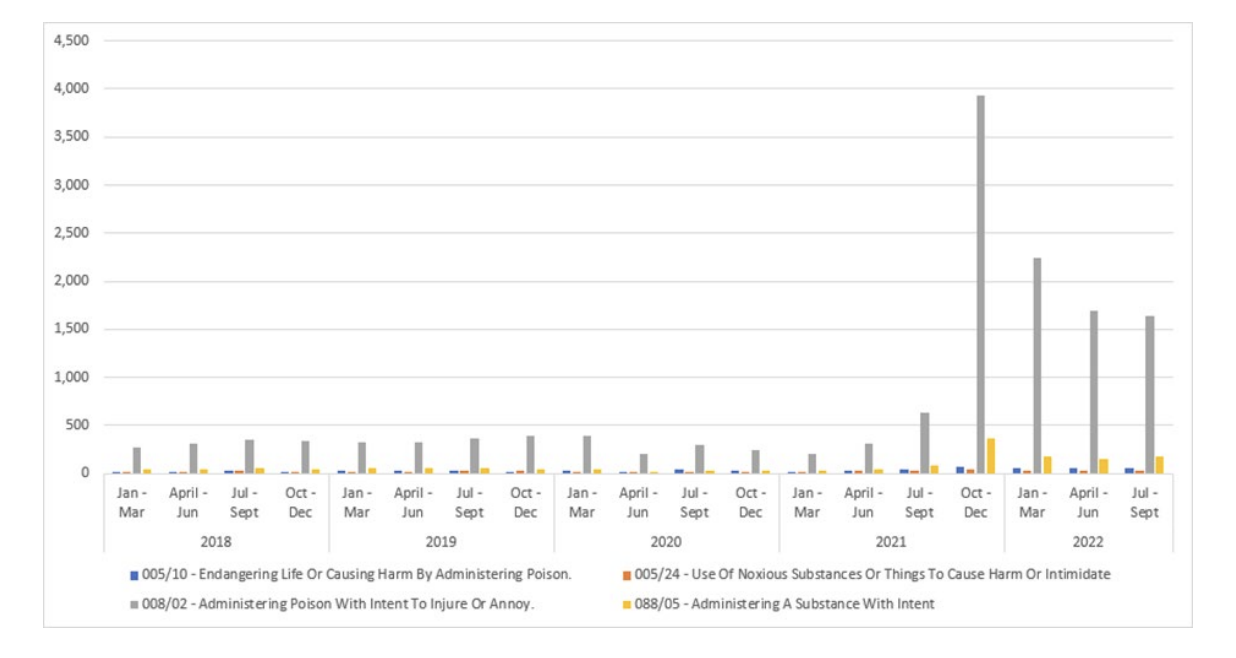1236x658 pixels.
Task: Click the 2018 year axis label
Action: tap(216, 541)
